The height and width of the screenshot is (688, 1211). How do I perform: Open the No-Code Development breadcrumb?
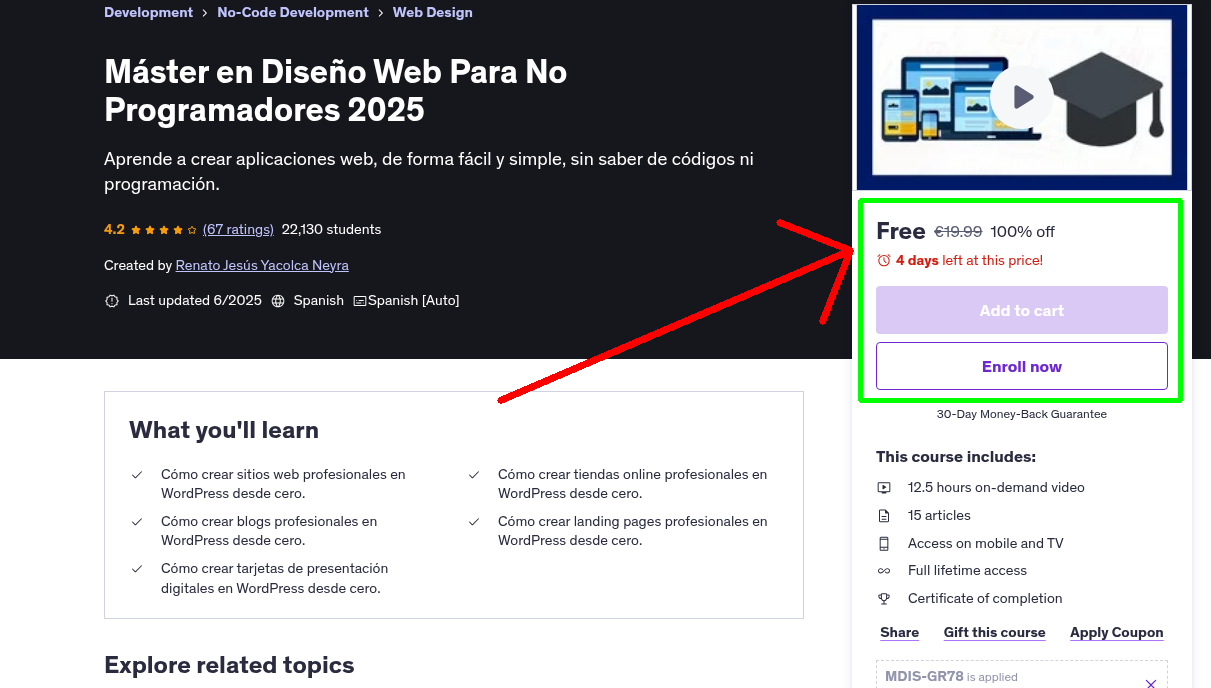click(293, 13)
